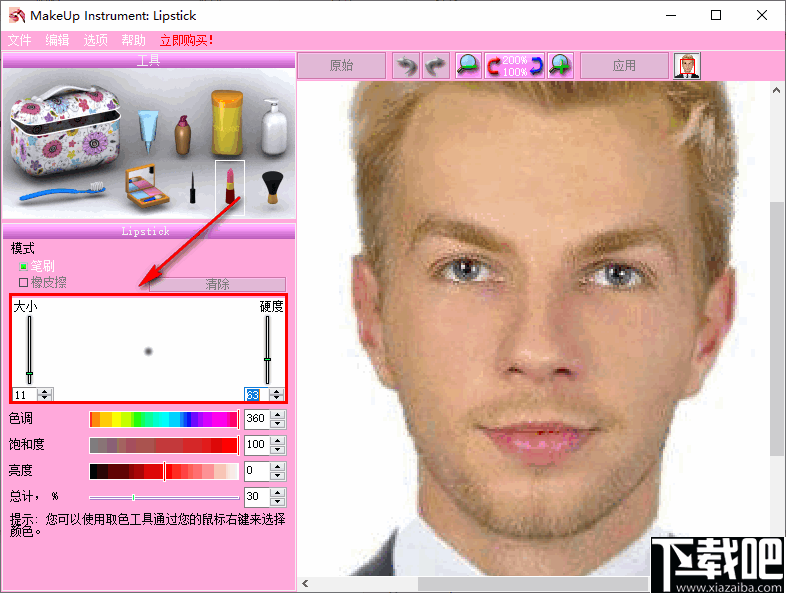Click the horizontal scrollbar thumb
This screenshot has height=593, width=786.
(533, 584)
